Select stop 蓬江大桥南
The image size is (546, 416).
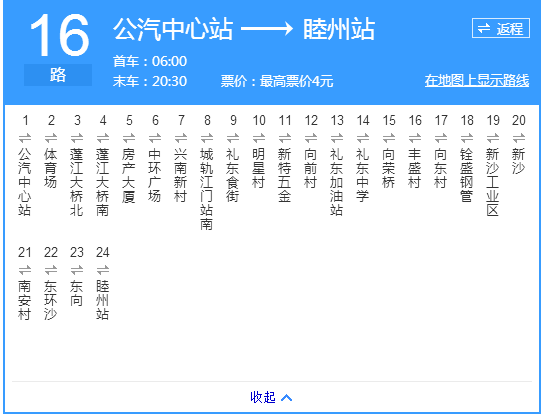point(103,182)
